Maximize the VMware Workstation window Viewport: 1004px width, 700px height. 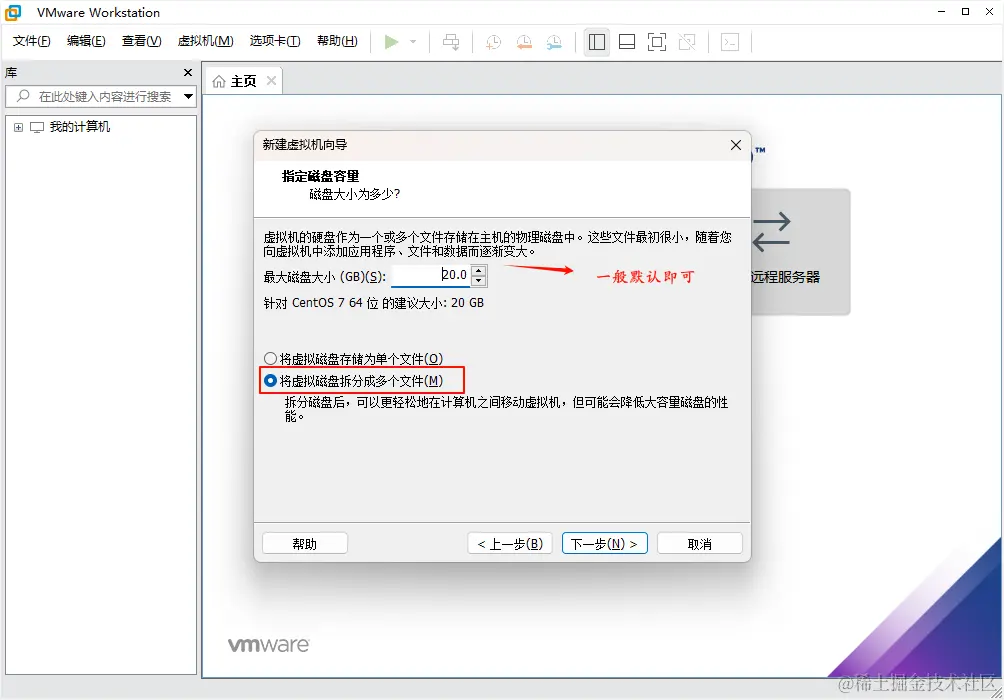966,12
